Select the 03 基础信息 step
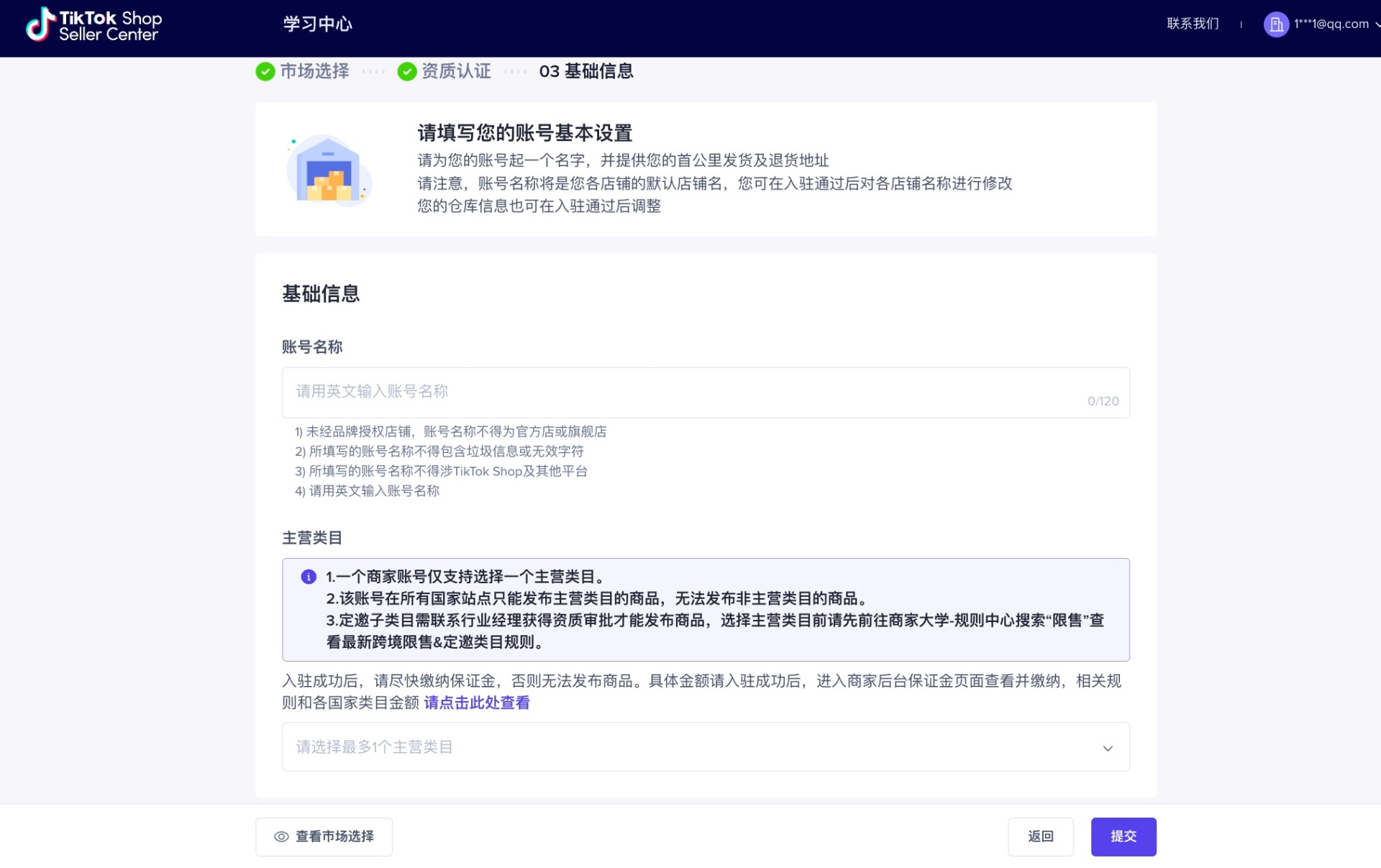 586,71
